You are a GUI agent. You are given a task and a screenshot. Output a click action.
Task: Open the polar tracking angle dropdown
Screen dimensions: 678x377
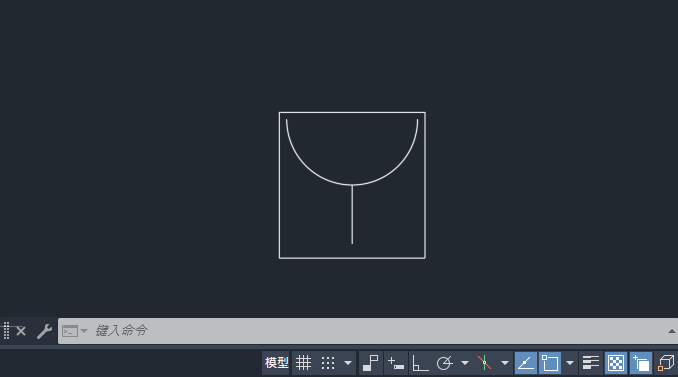point(465,363)
